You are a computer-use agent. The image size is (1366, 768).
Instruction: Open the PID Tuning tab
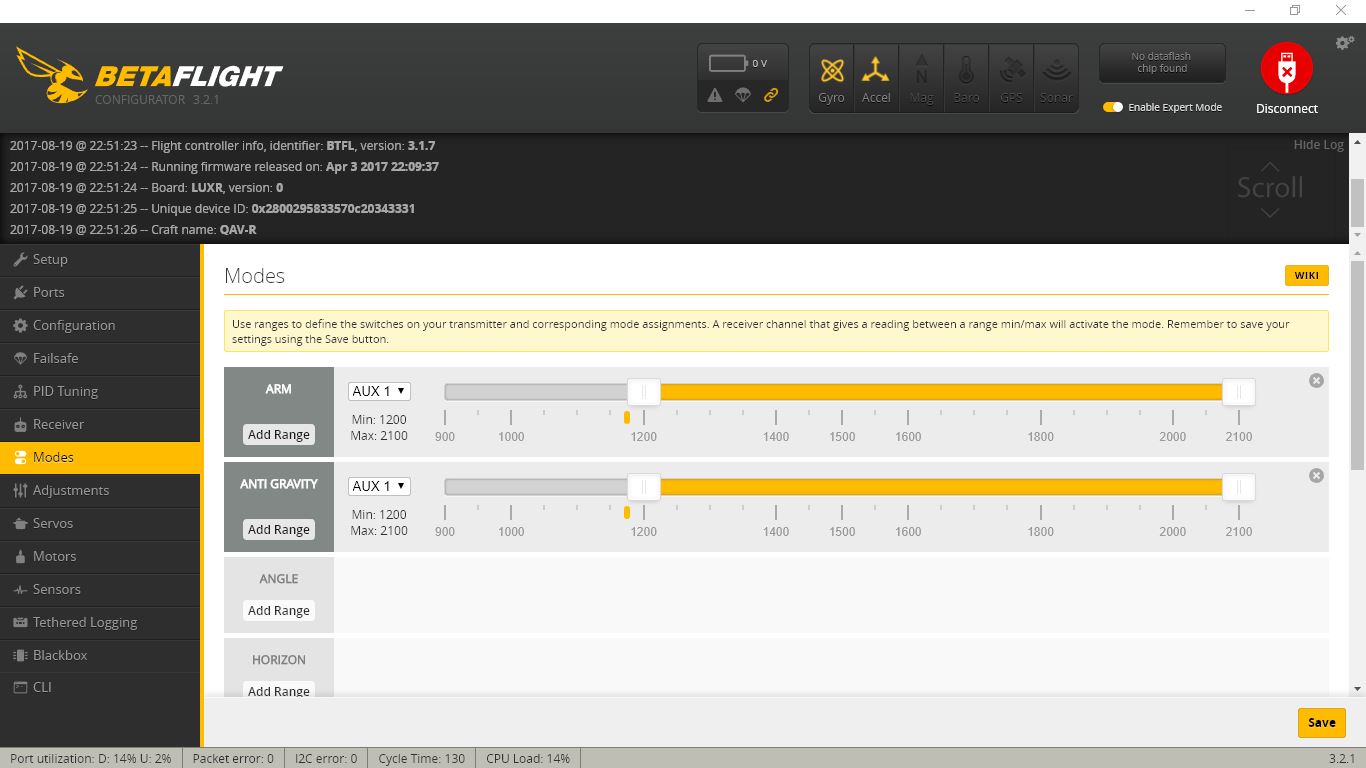coord(100,391)
